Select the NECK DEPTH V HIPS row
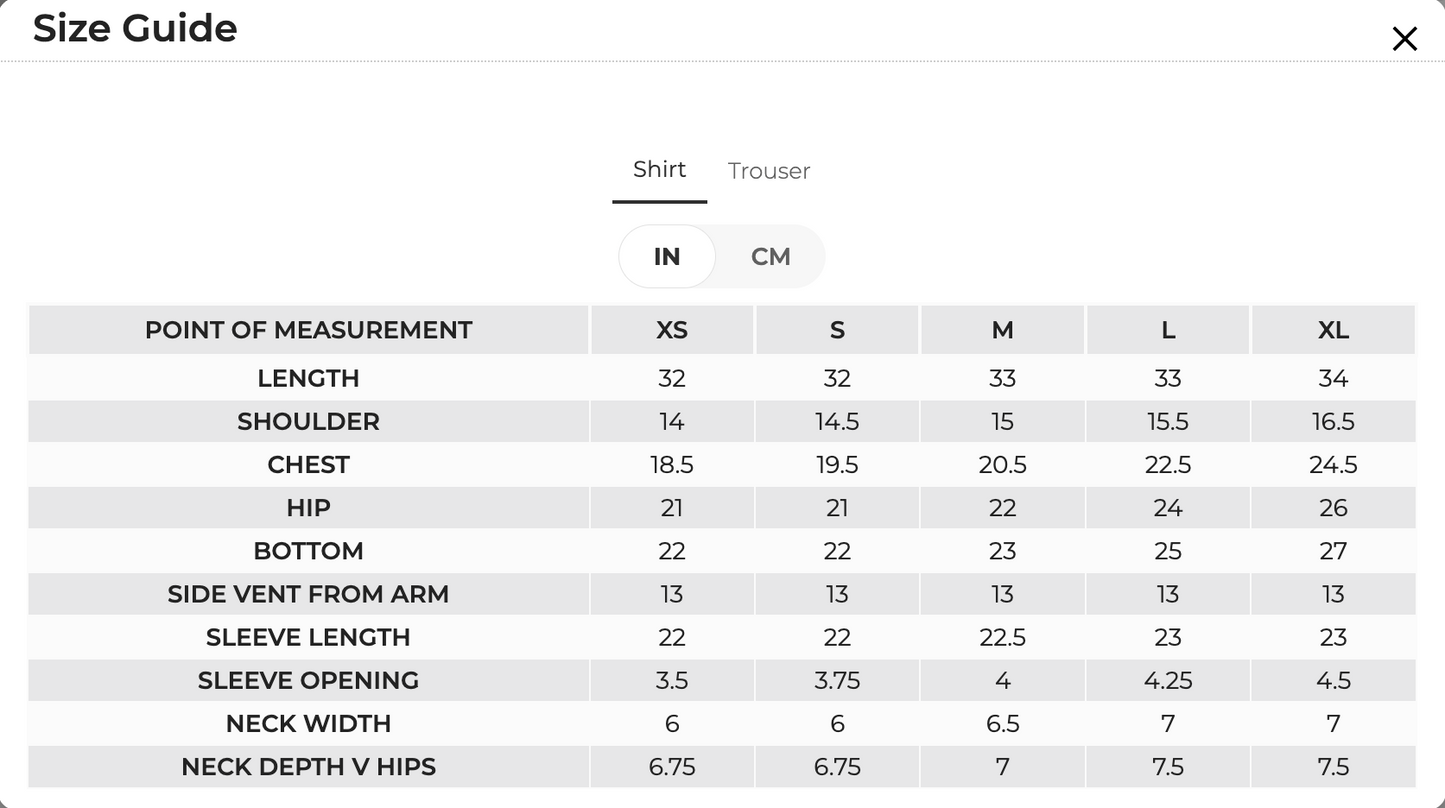Viewport: 1445px width, 808px height. 722,767
